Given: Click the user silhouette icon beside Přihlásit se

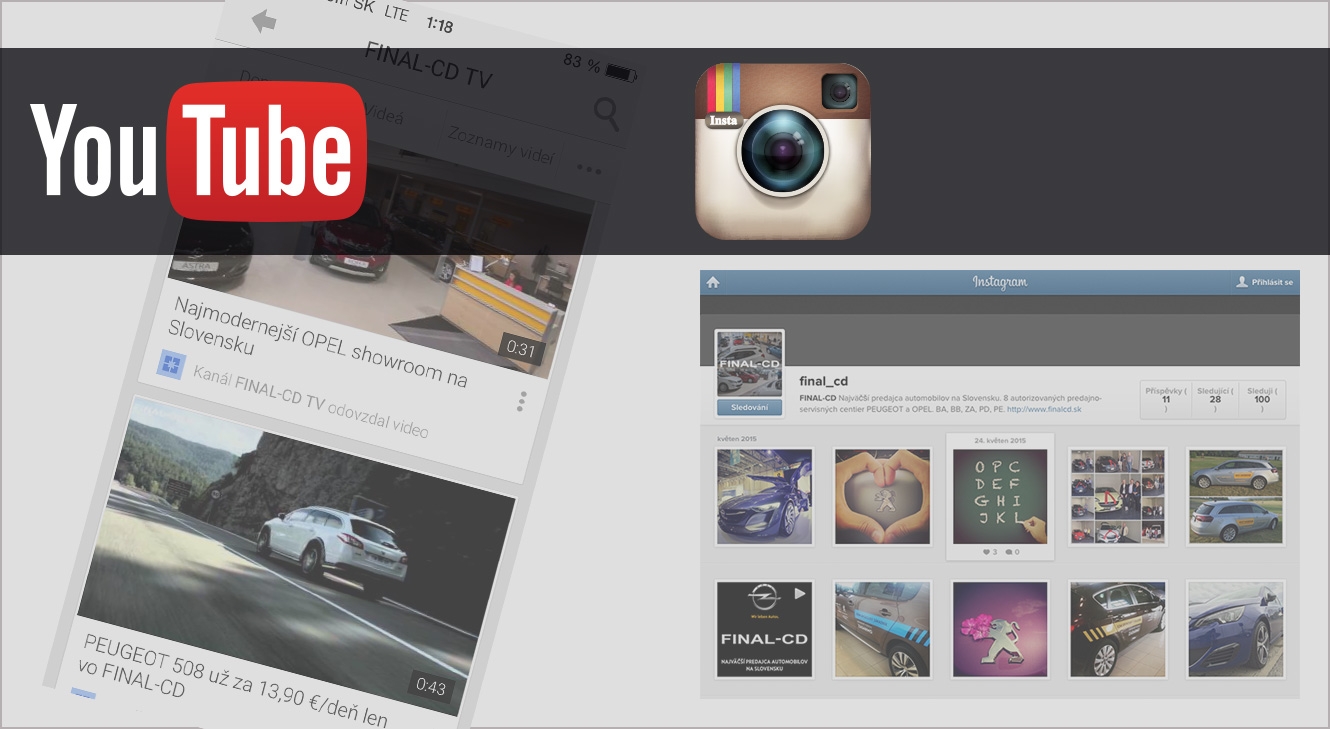Looking at the screenshot, I should [1242, 282].
